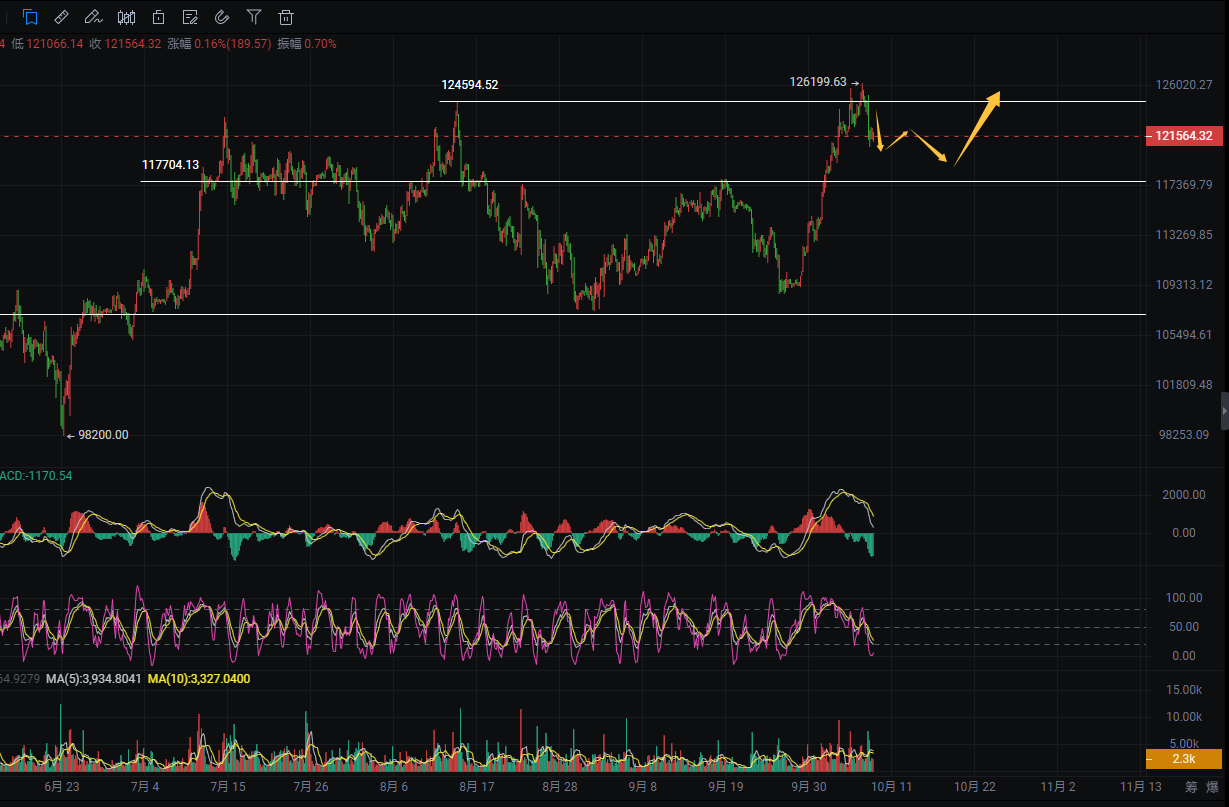
Task: Click the 爆 tab at bottom right
Action: coord(1214,787)
